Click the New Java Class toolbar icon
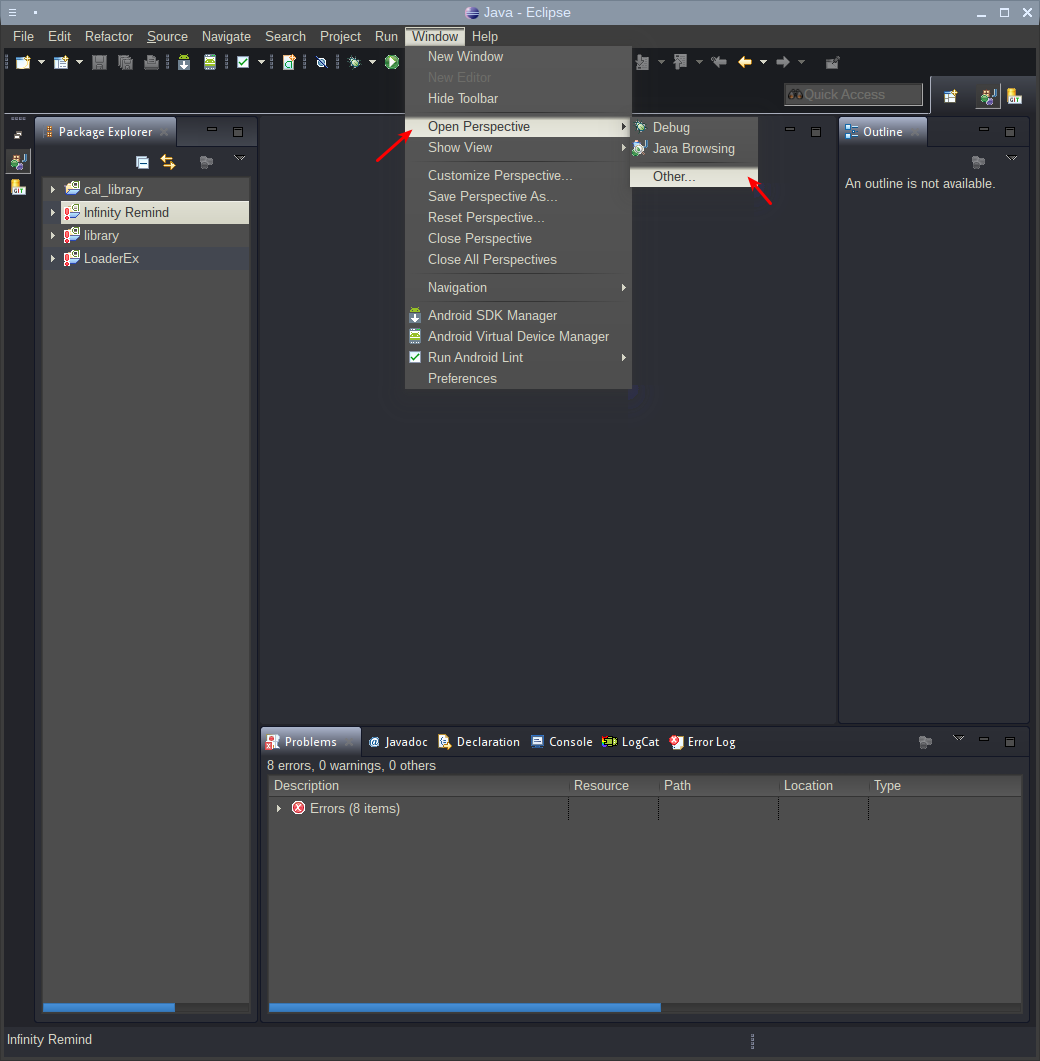 [289, 63]
